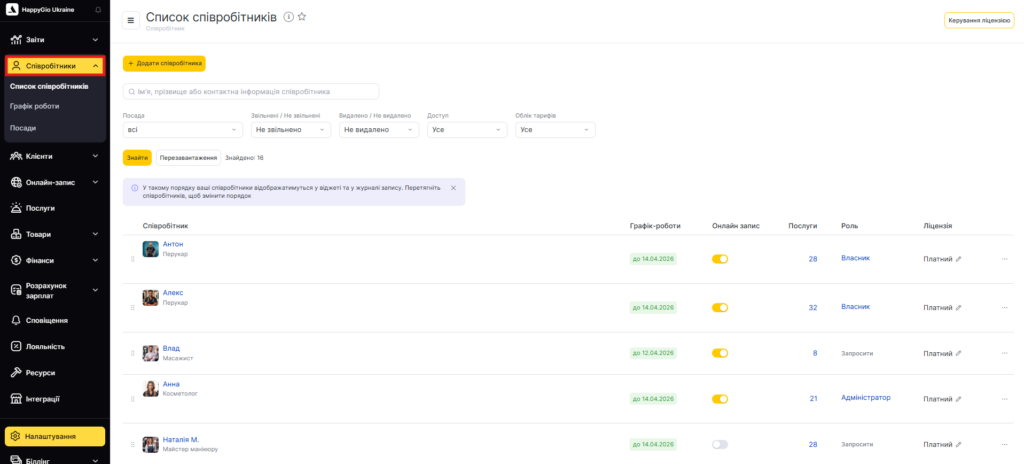Open Посади in the sidebar submenu
The width and height of the screenshot is (1024, 464).
(x=23, y=128)
